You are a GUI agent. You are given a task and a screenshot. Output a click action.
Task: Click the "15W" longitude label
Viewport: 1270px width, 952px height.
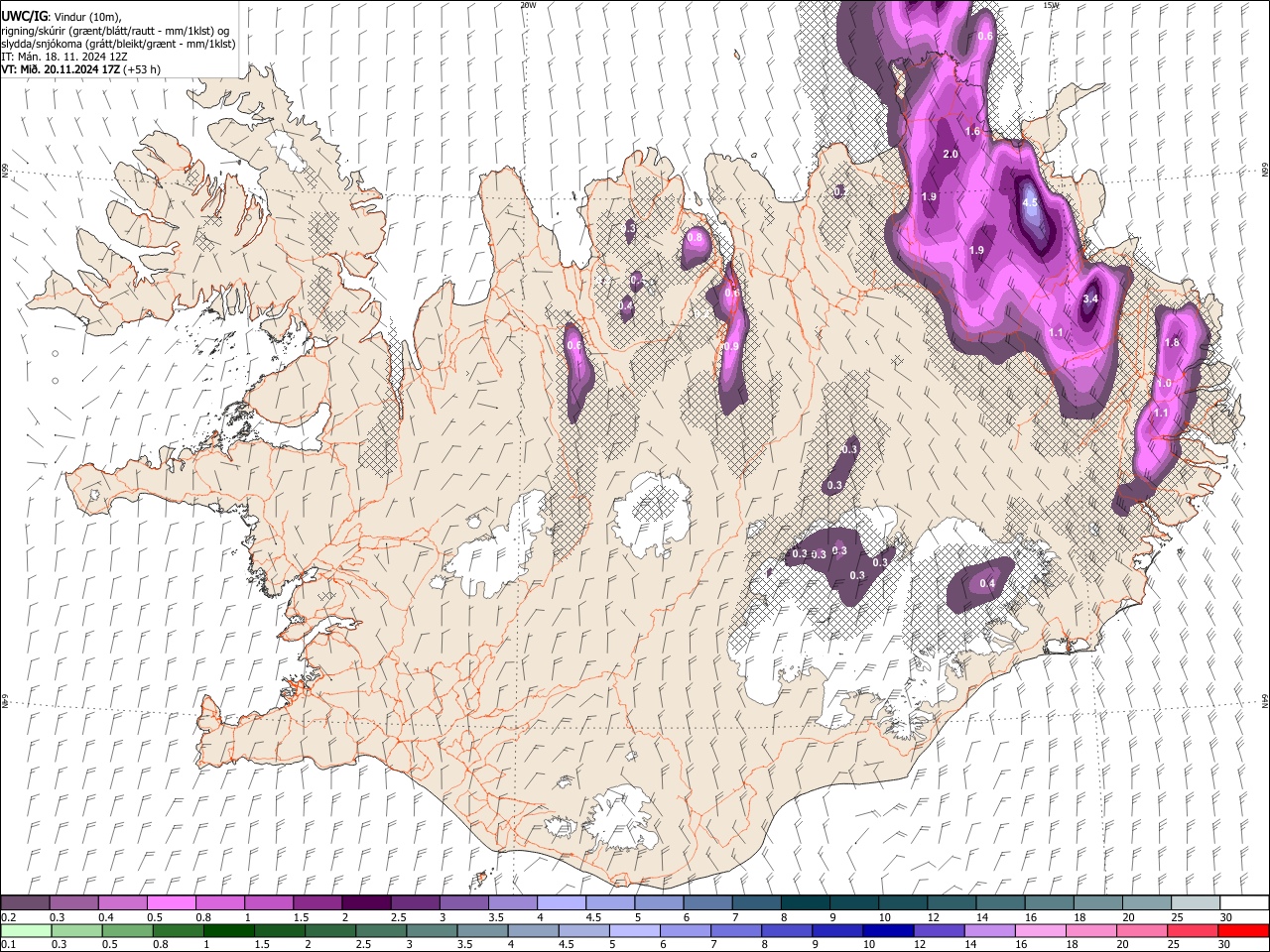pos(1051,5)
